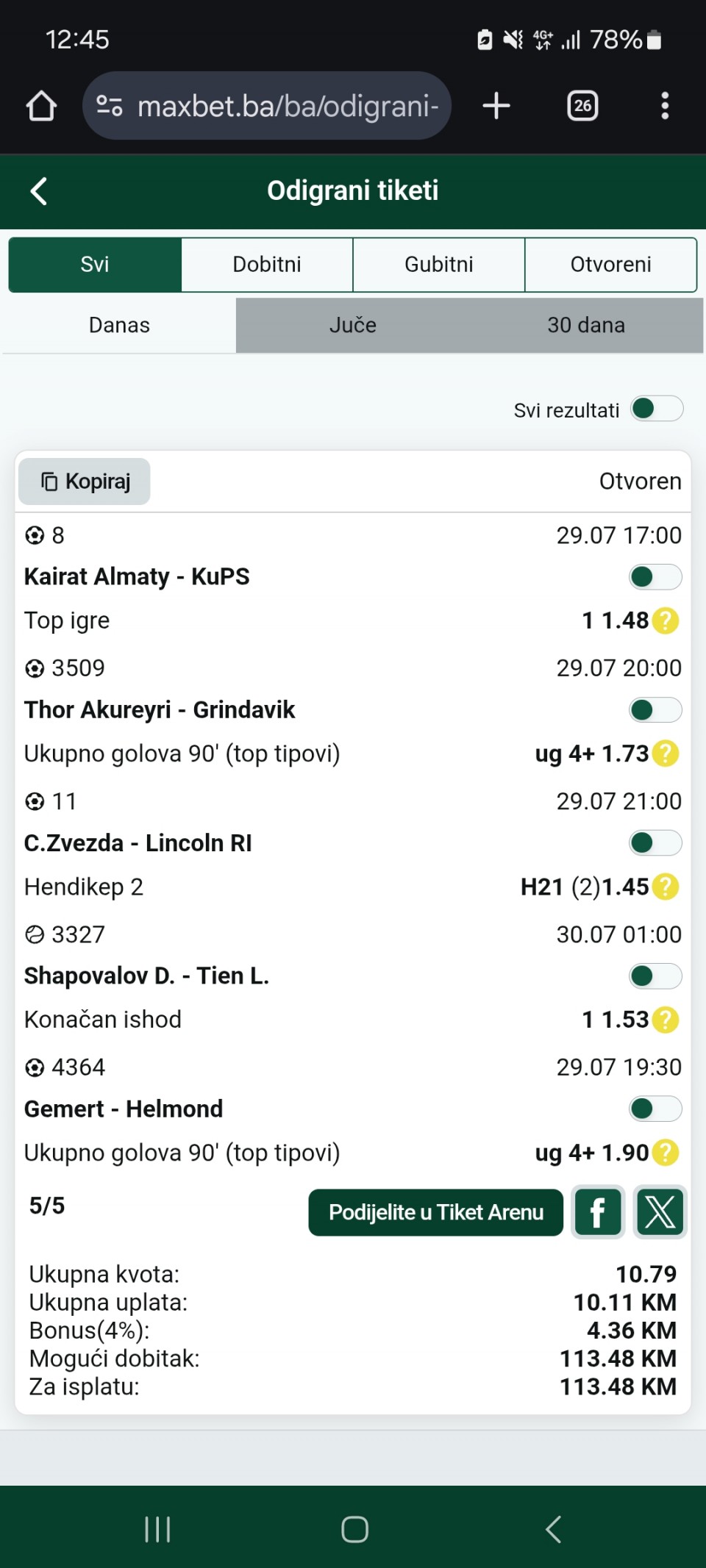Image resolution: width=706 pixels, height=1568 pixels.
Task: Open the tab switcher showing 26 tabs
Action: click(582, 106)
